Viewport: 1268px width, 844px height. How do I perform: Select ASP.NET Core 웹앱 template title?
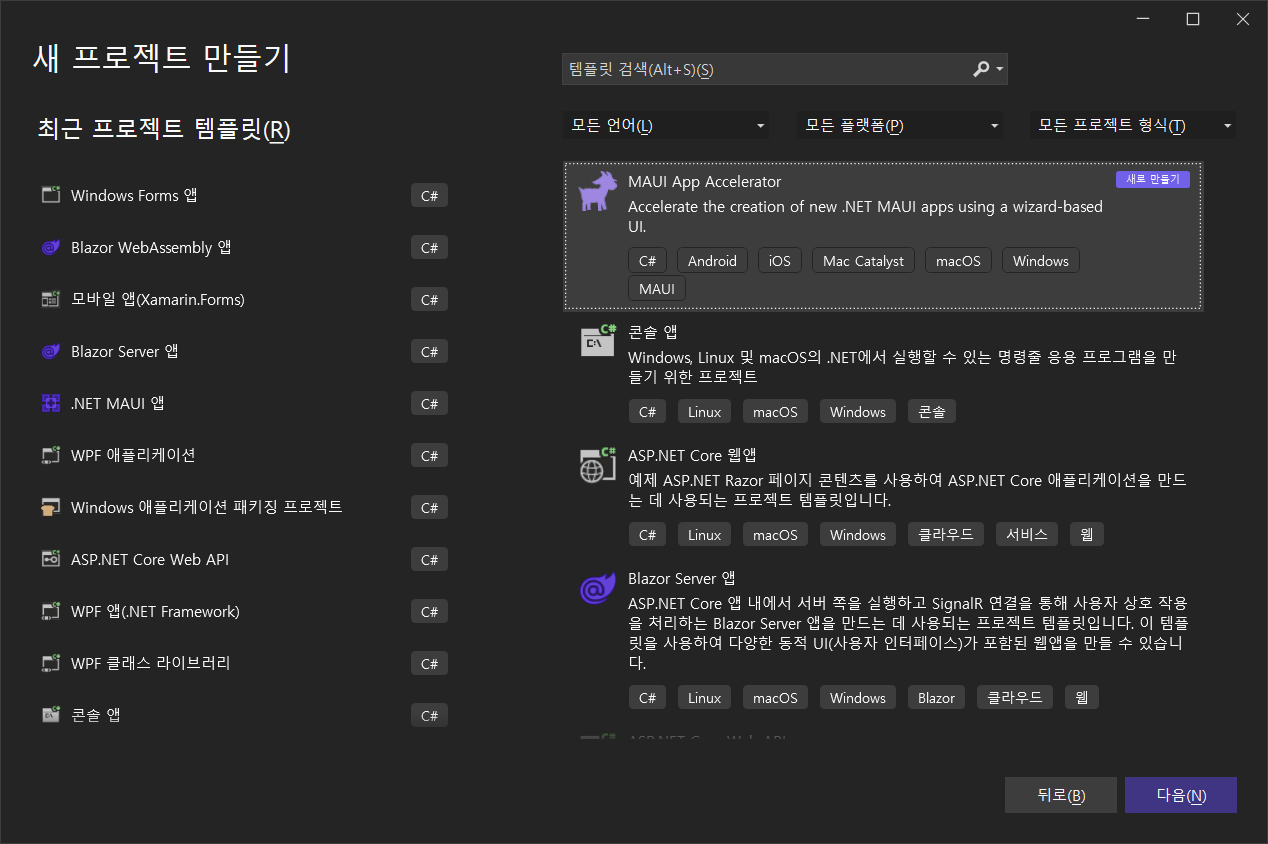(692, 455)
